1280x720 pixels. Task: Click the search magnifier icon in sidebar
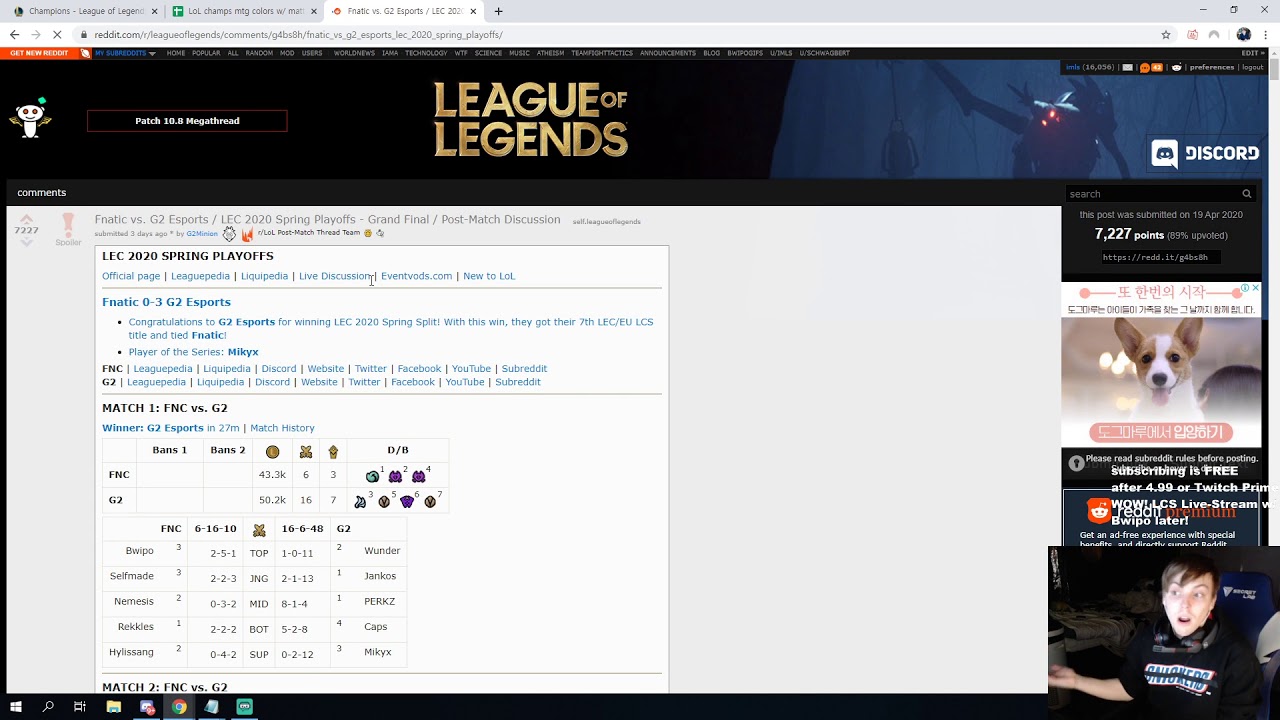tap(1246, 194)
